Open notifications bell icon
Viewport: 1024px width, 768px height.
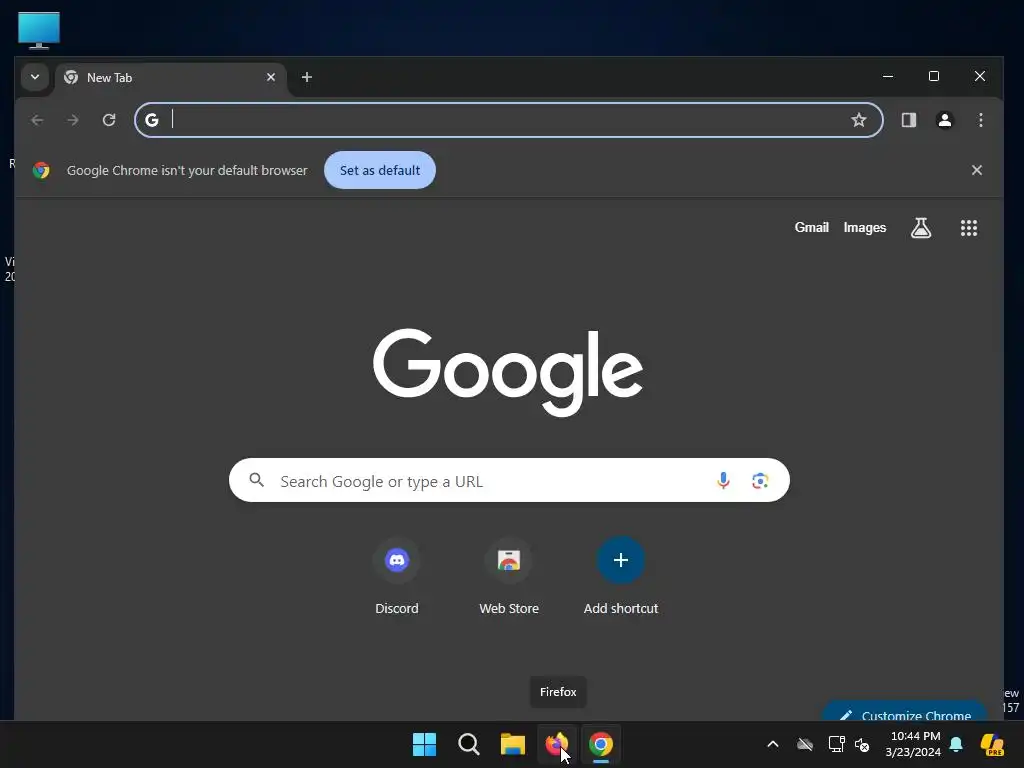click(x=956, y=744)
